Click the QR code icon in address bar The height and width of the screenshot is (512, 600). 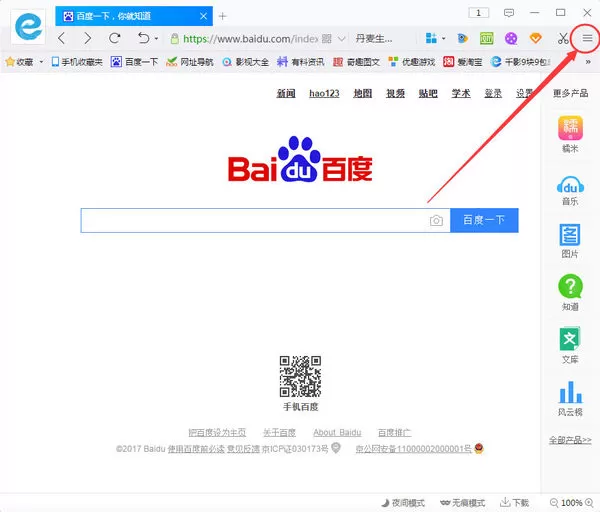pyautogui.click(x=326, y=39)
